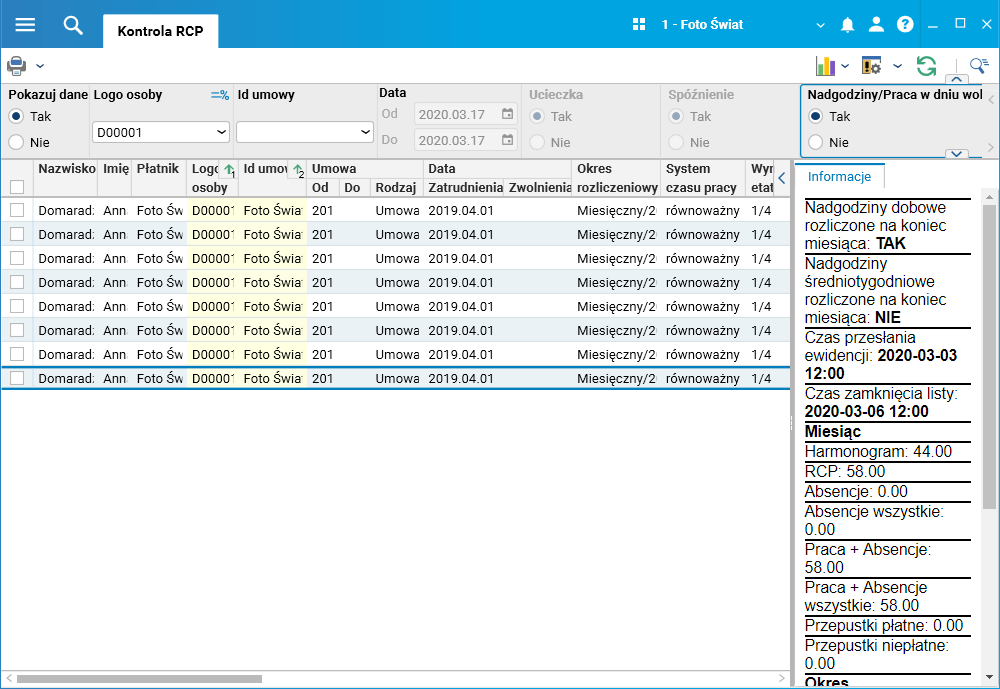This screenshot has width=1000, height=689.
Task: Click the printer icon
Action: click(x=17, y=66)
